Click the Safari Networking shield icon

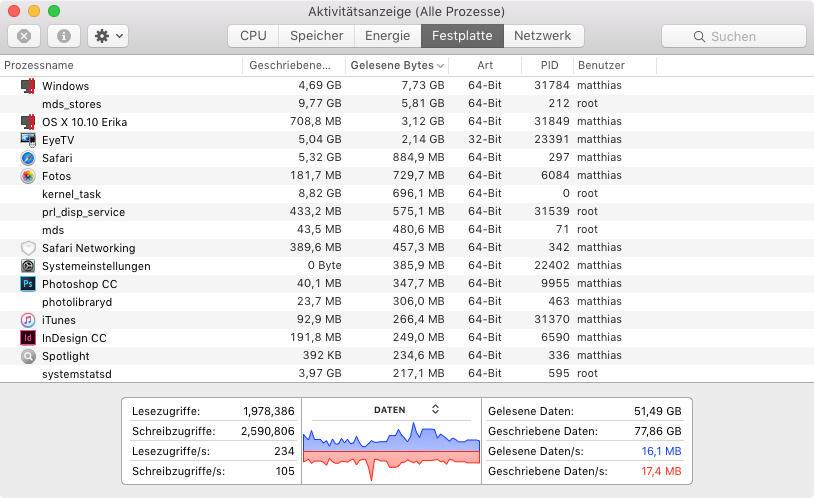click(x=28, y=248)
